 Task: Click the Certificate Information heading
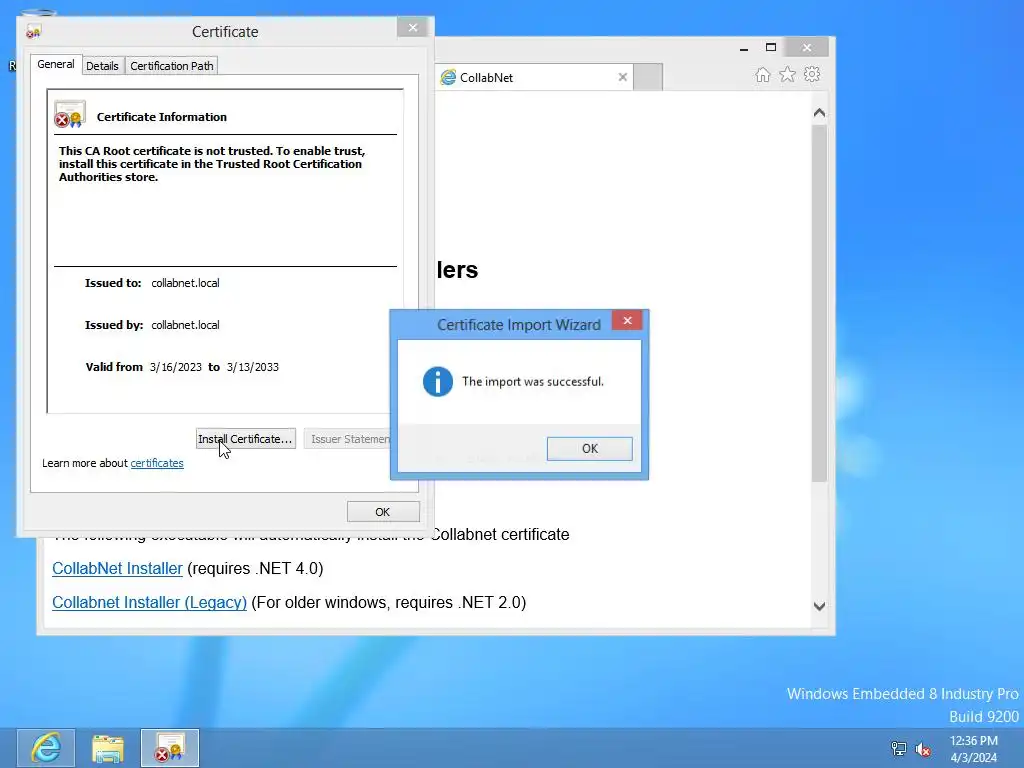(x=162, y=117)
